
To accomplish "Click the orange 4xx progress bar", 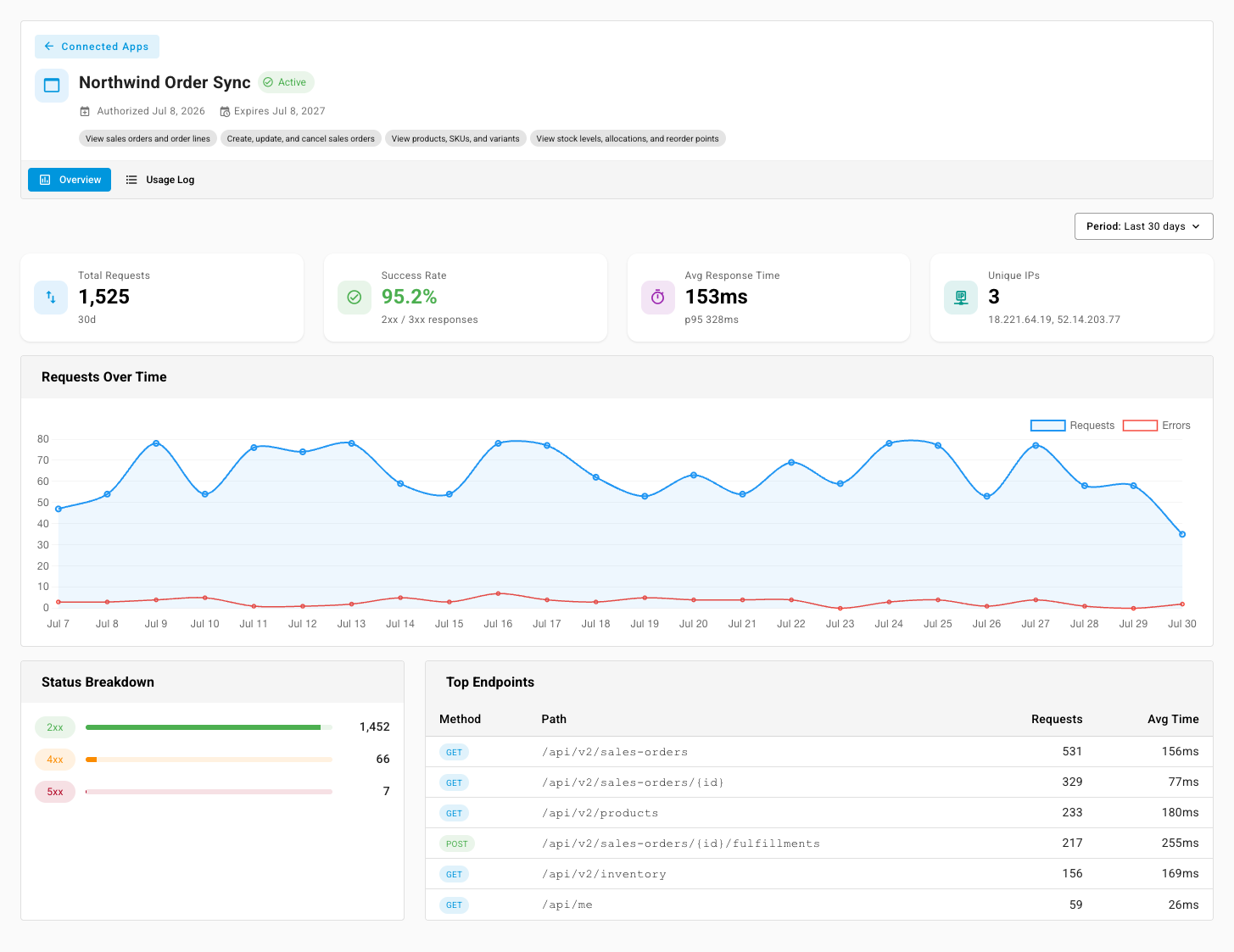I will point(209,760).
